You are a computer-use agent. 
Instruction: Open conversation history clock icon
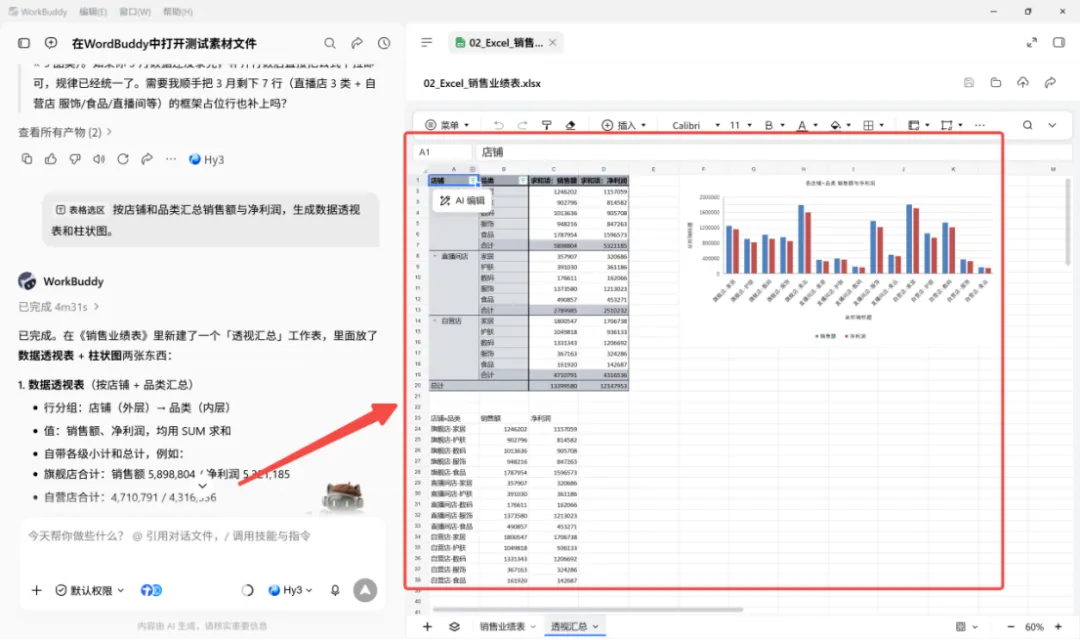coord(384,43)
